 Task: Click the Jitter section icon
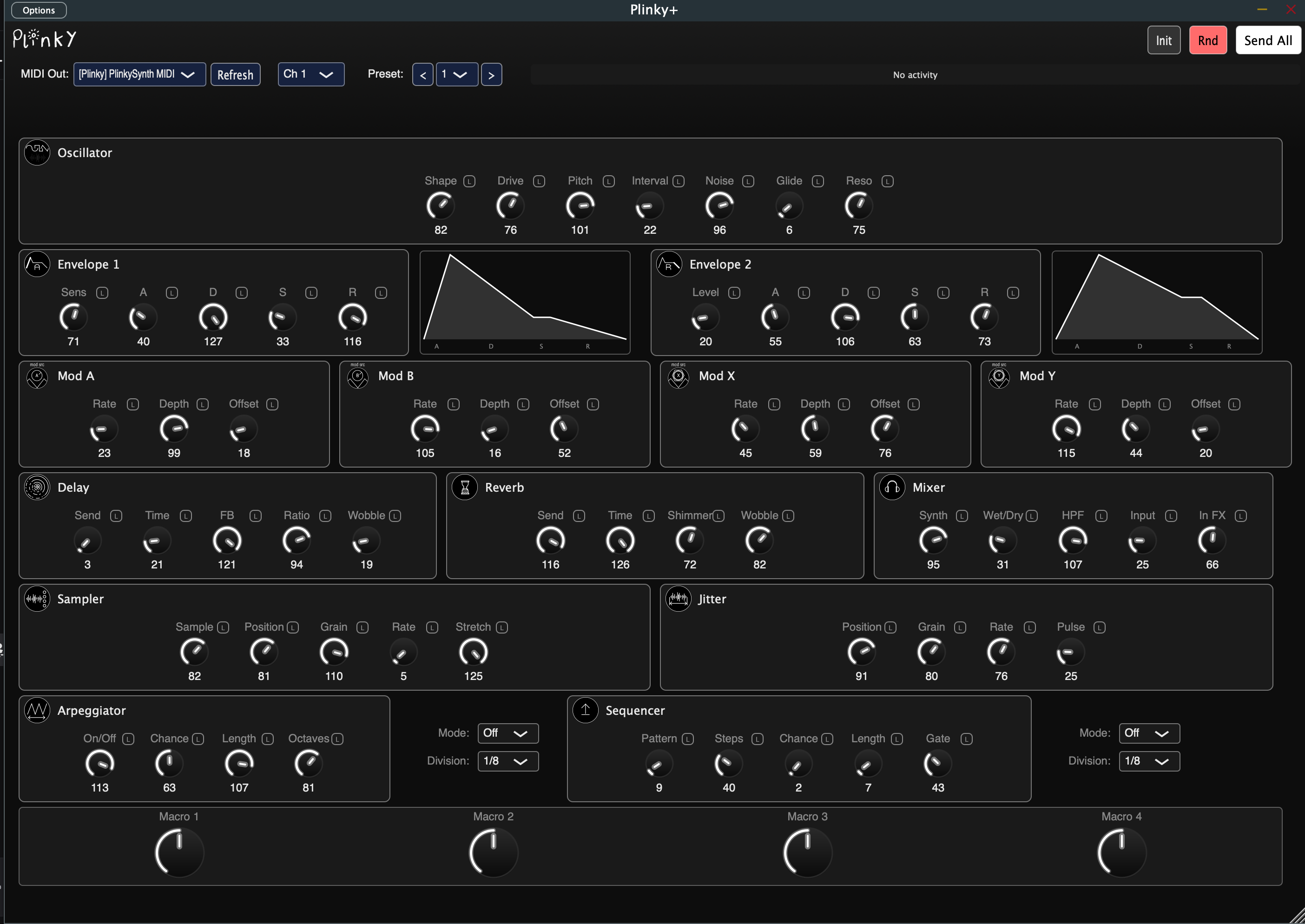point(678,599)
